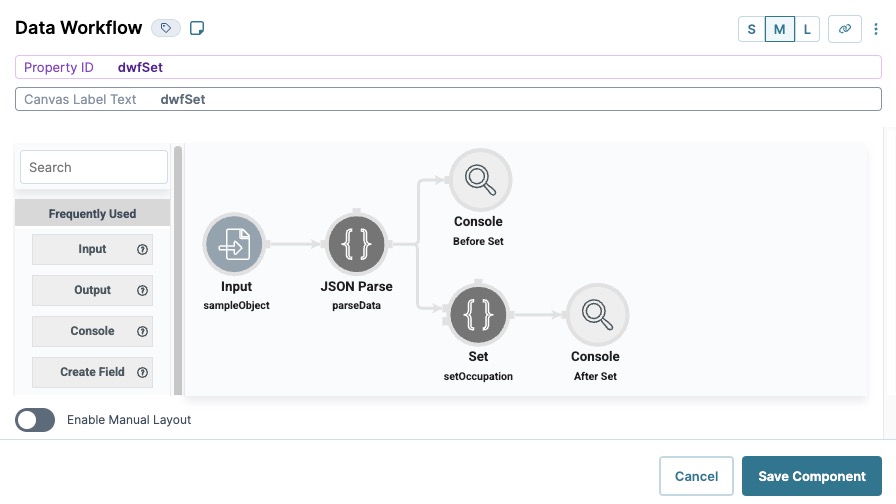Choose the M size option

point(779,29)
